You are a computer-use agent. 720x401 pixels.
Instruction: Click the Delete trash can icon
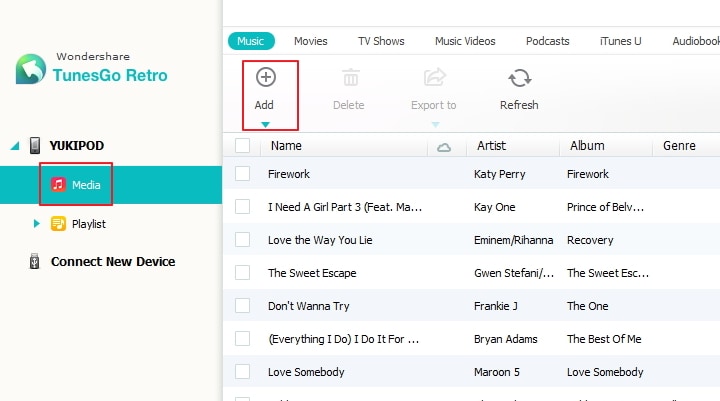coord(350,77)
